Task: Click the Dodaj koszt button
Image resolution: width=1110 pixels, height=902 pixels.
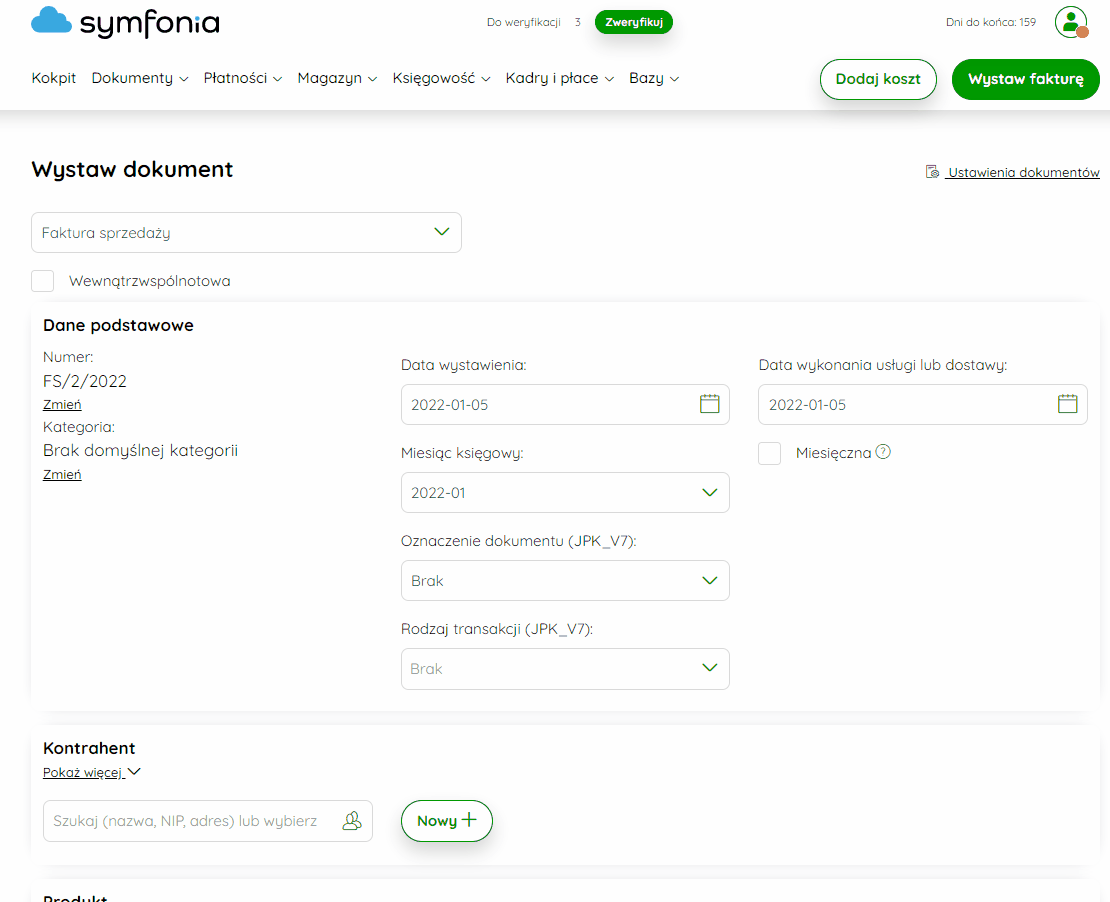Action: click(878, 79)
